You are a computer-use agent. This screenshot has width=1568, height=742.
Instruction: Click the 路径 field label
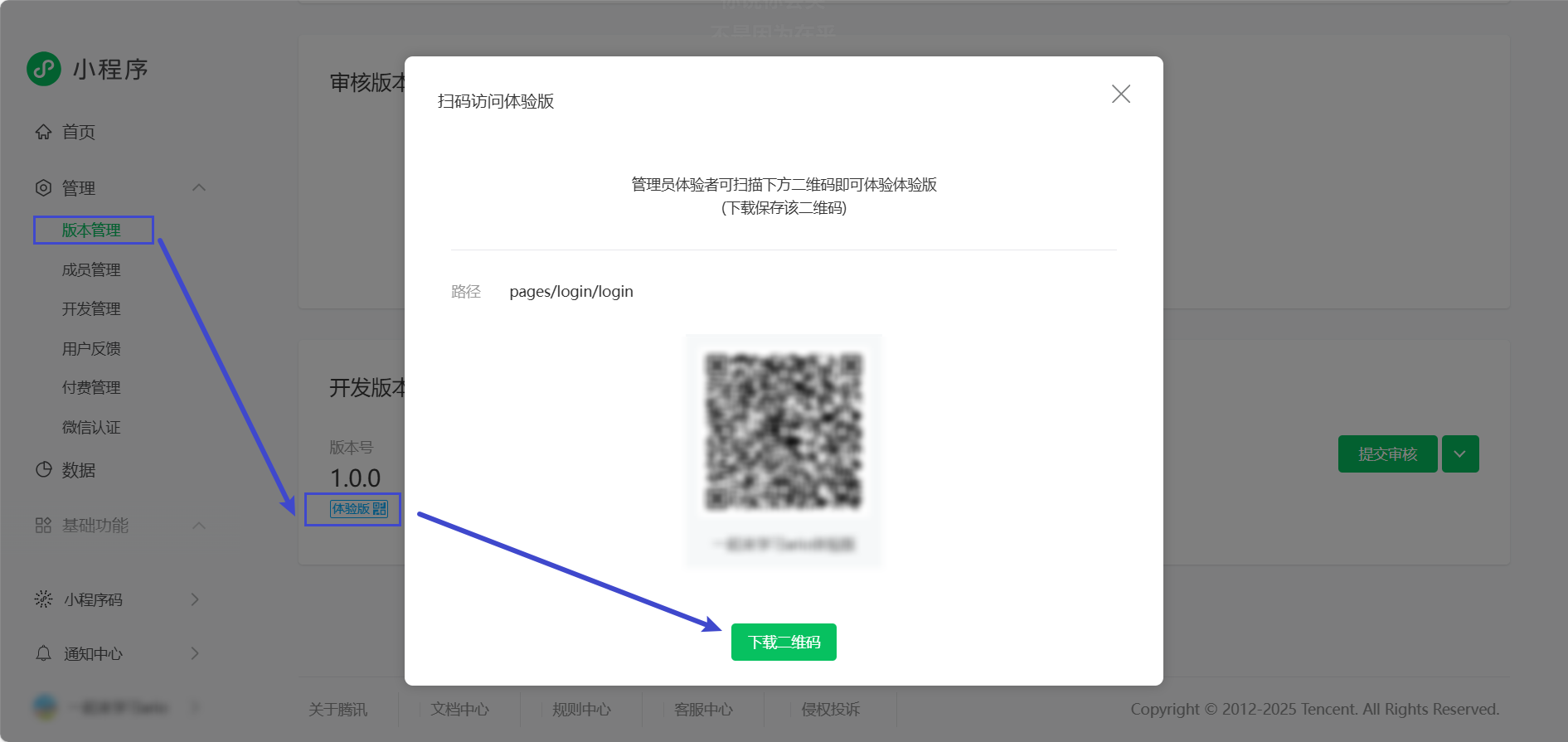point(466,292)
